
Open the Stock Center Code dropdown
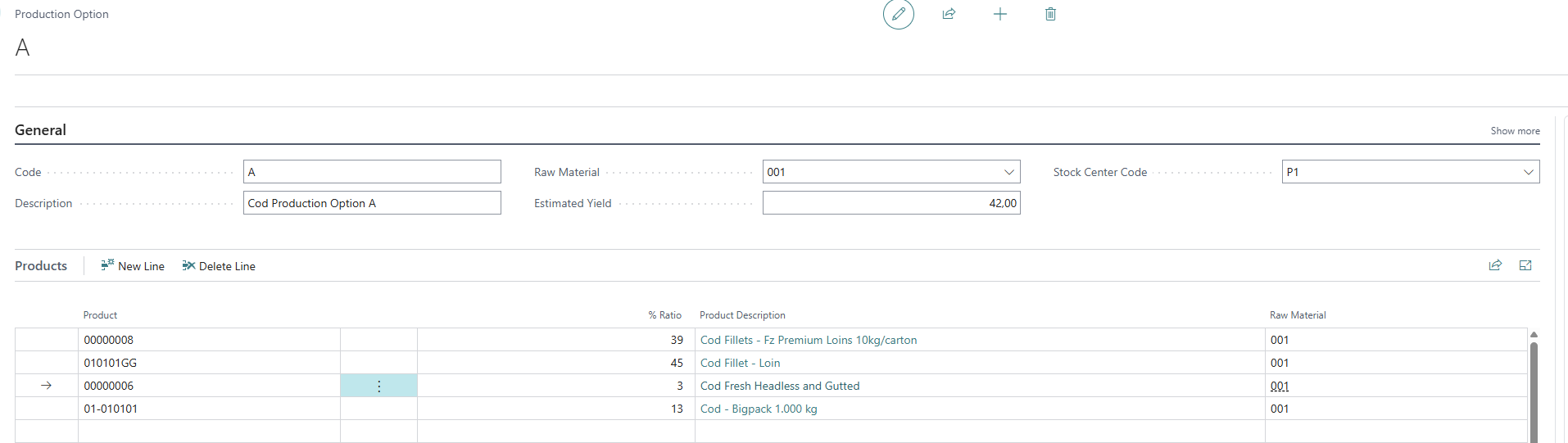pyautogui.click(x=1528, y=172)
